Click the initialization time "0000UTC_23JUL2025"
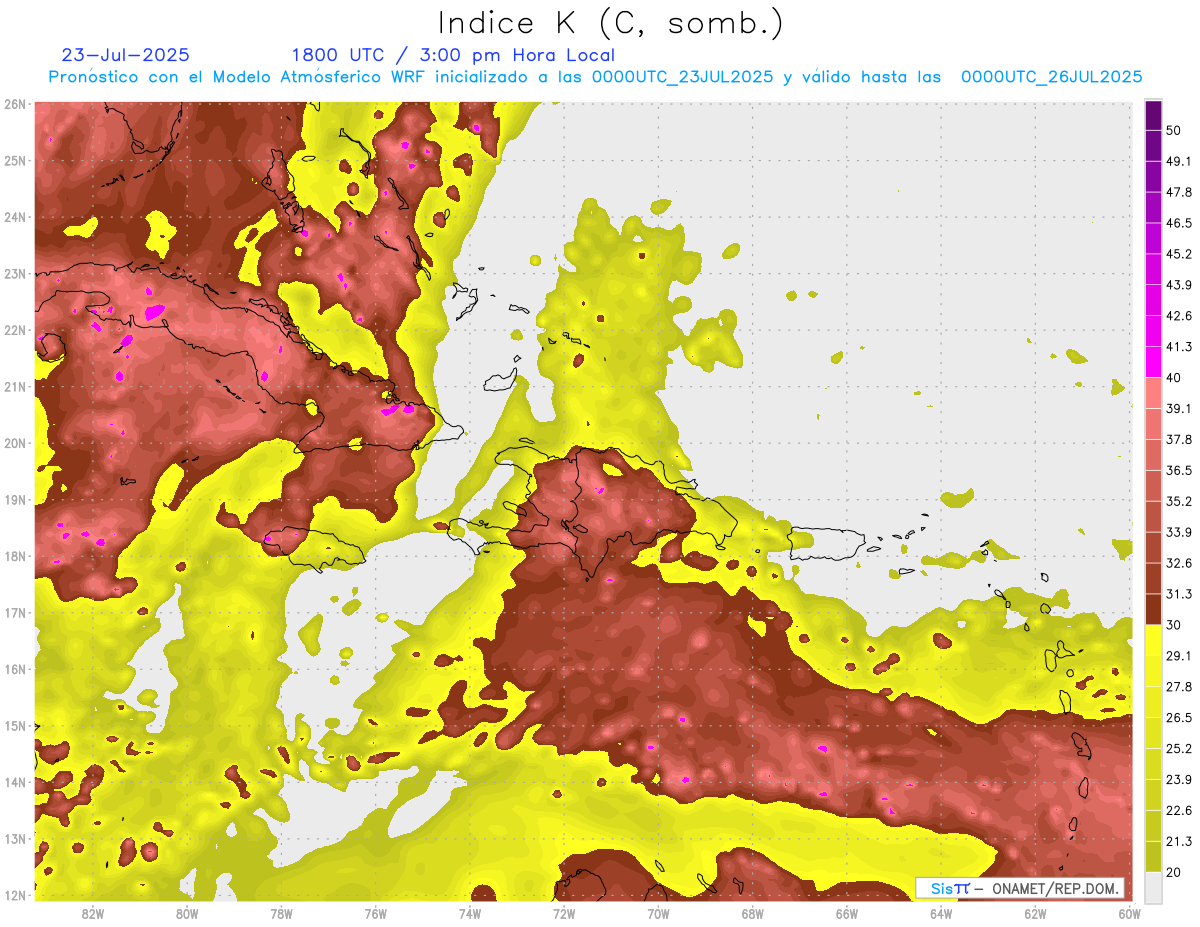The image size is (1200, 927). point(682,77)
